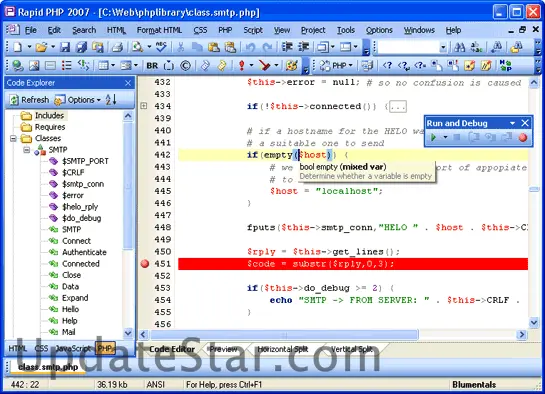The width and height of the screenshot is (545, 394).
Task: Click the search text input field
Action: point(408,47)
